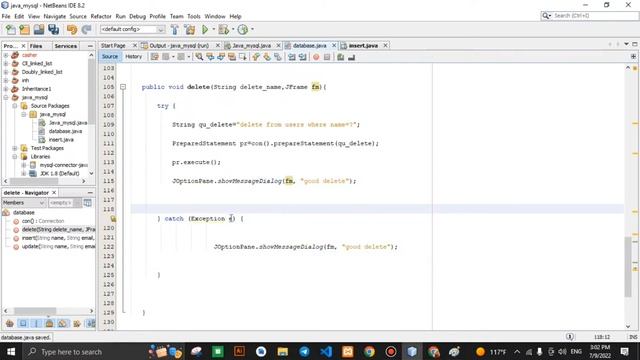Open the Run Project dropdown arrow
The width and height of the screenshot is (640, 360).
click(213, 29)
